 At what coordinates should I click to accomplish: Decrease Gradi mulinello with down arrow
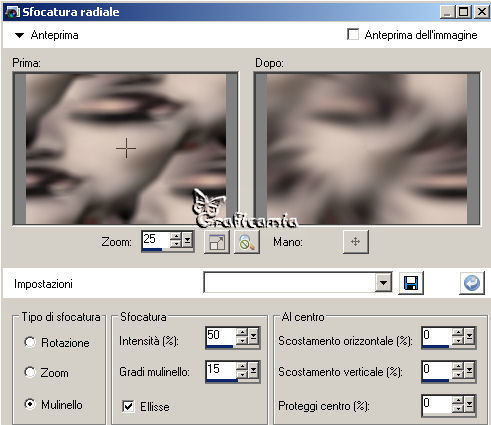[242, 374]
